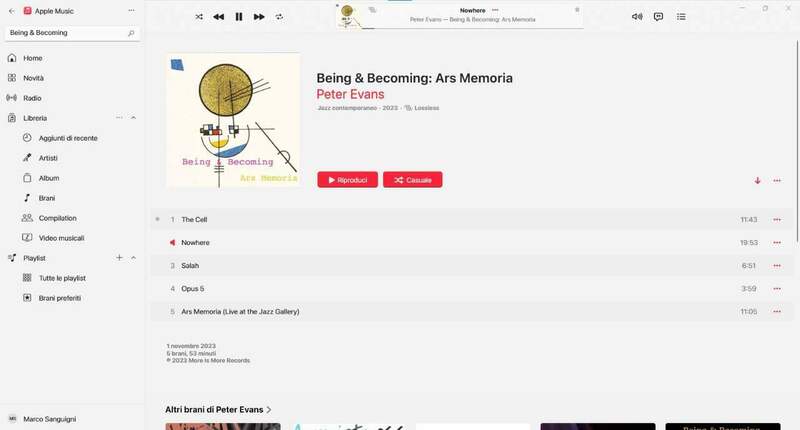This screenshot has width=800, height=430.
Task: Pause the currently playing song
Action: coord(239,17)
